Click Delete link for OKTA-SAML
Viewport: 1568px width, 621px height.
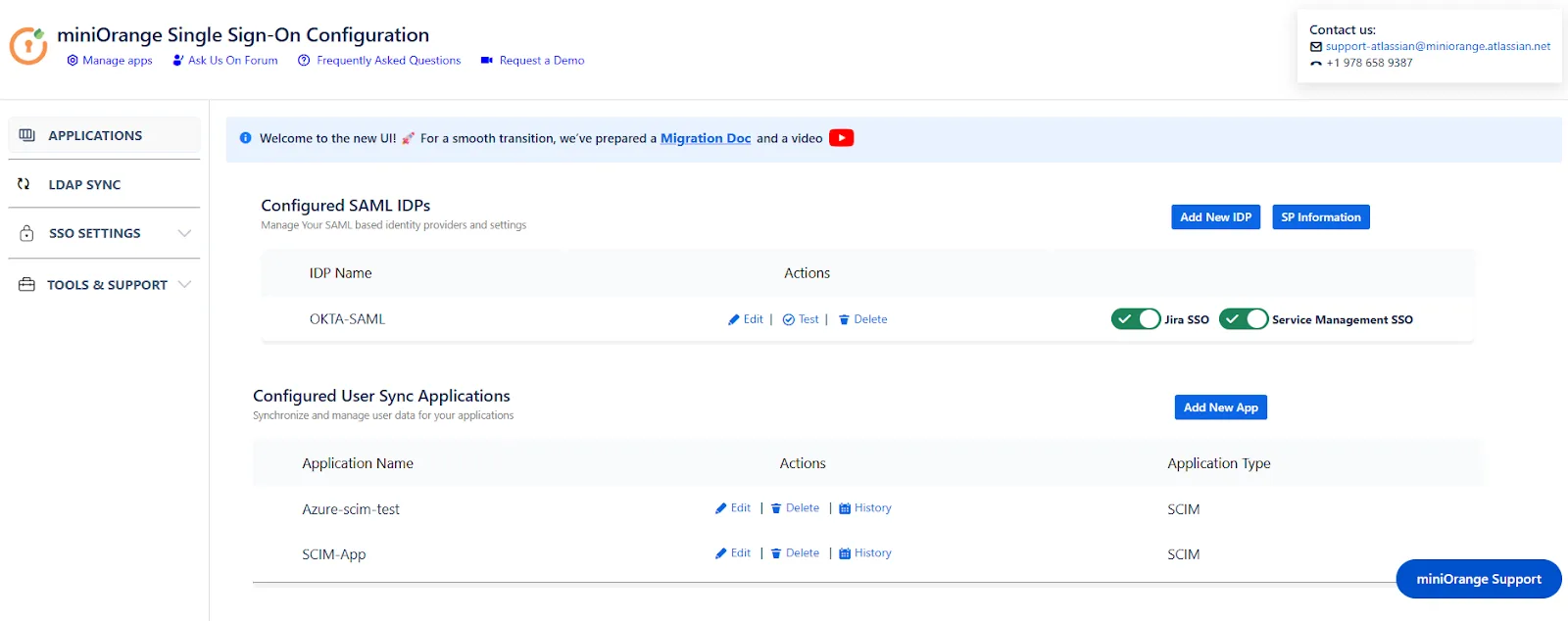point(870,319)
